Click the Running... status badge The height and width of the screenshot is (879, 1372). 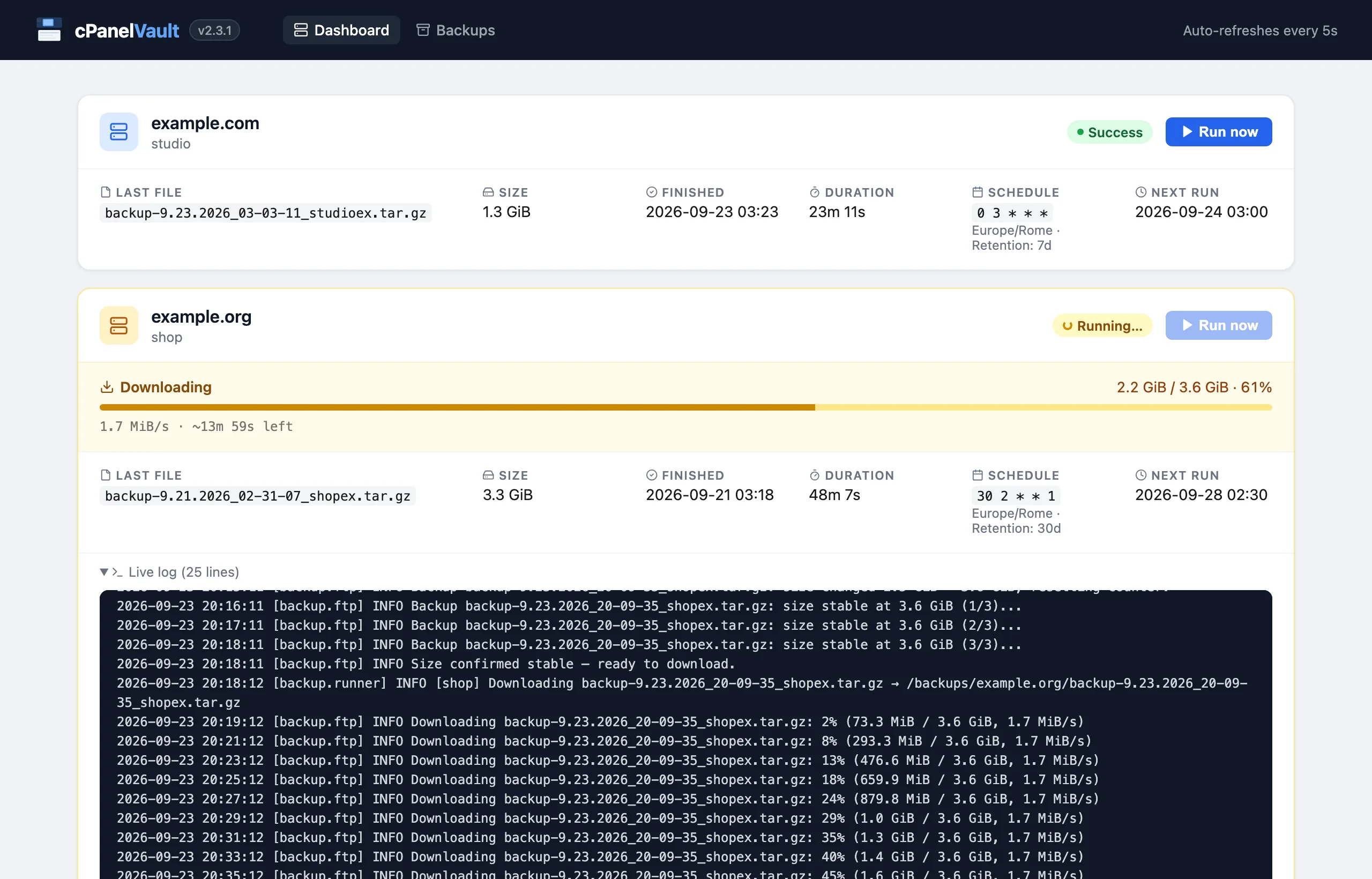[1102, 326]
